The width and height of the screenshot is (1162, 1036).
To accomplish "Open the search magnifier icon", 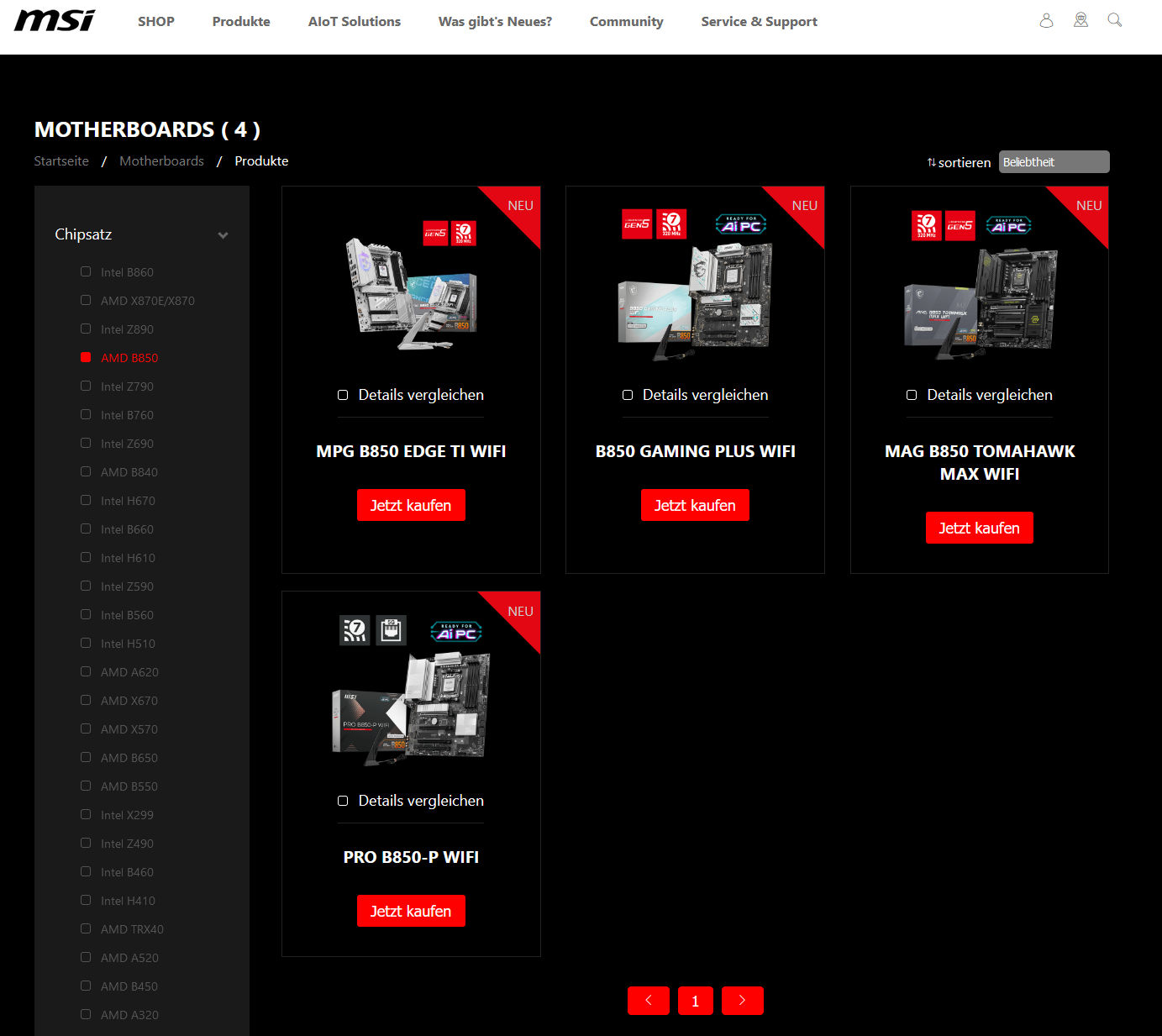I will click(x=1115, y=20).
